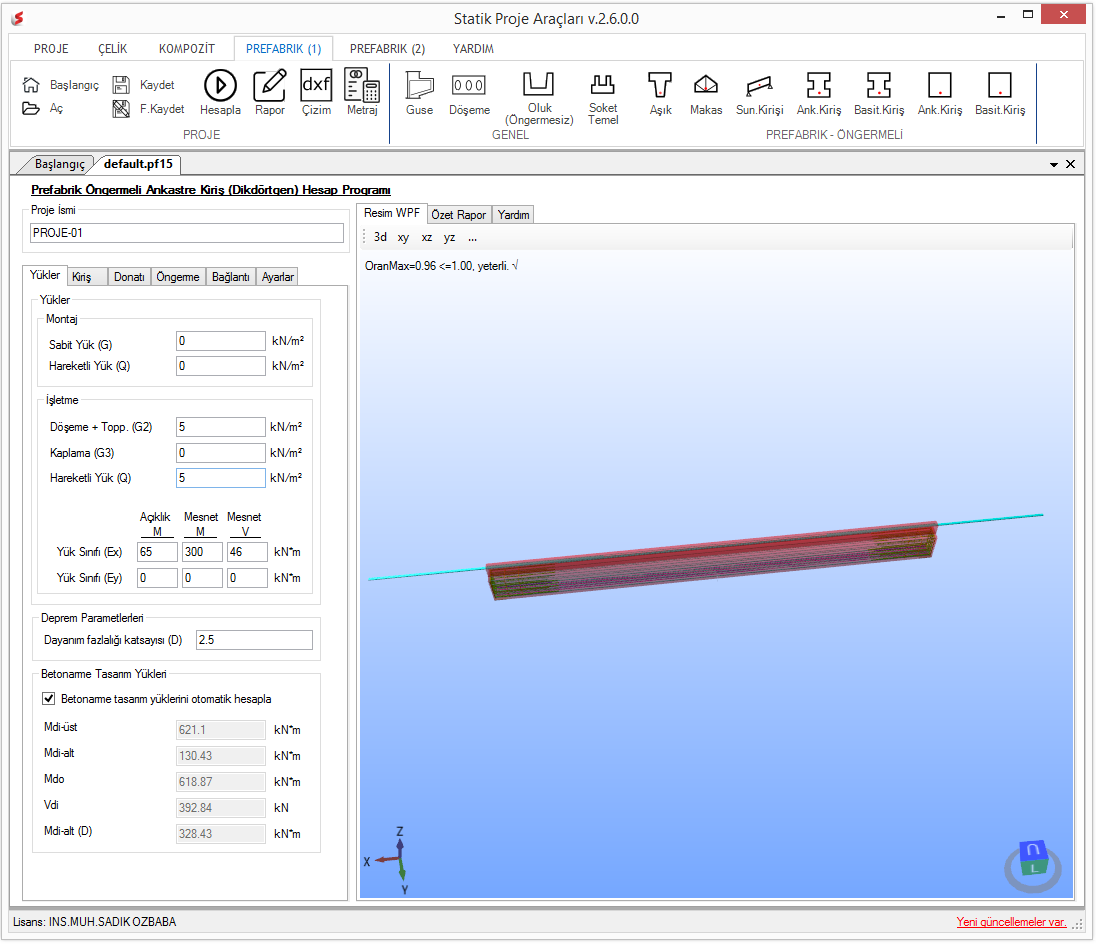Click the İşletme Hareketli Yük (Q) field

point(220,478)
